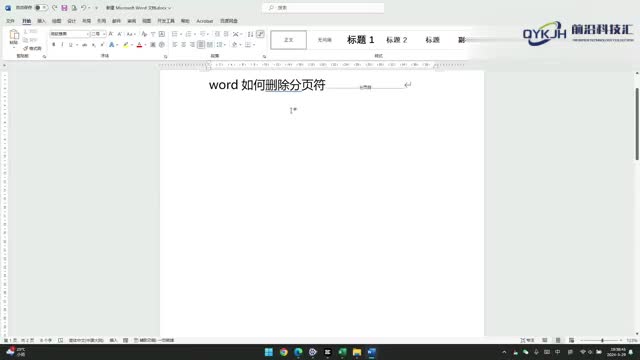Expand the underline style arrow

point(76,45)
